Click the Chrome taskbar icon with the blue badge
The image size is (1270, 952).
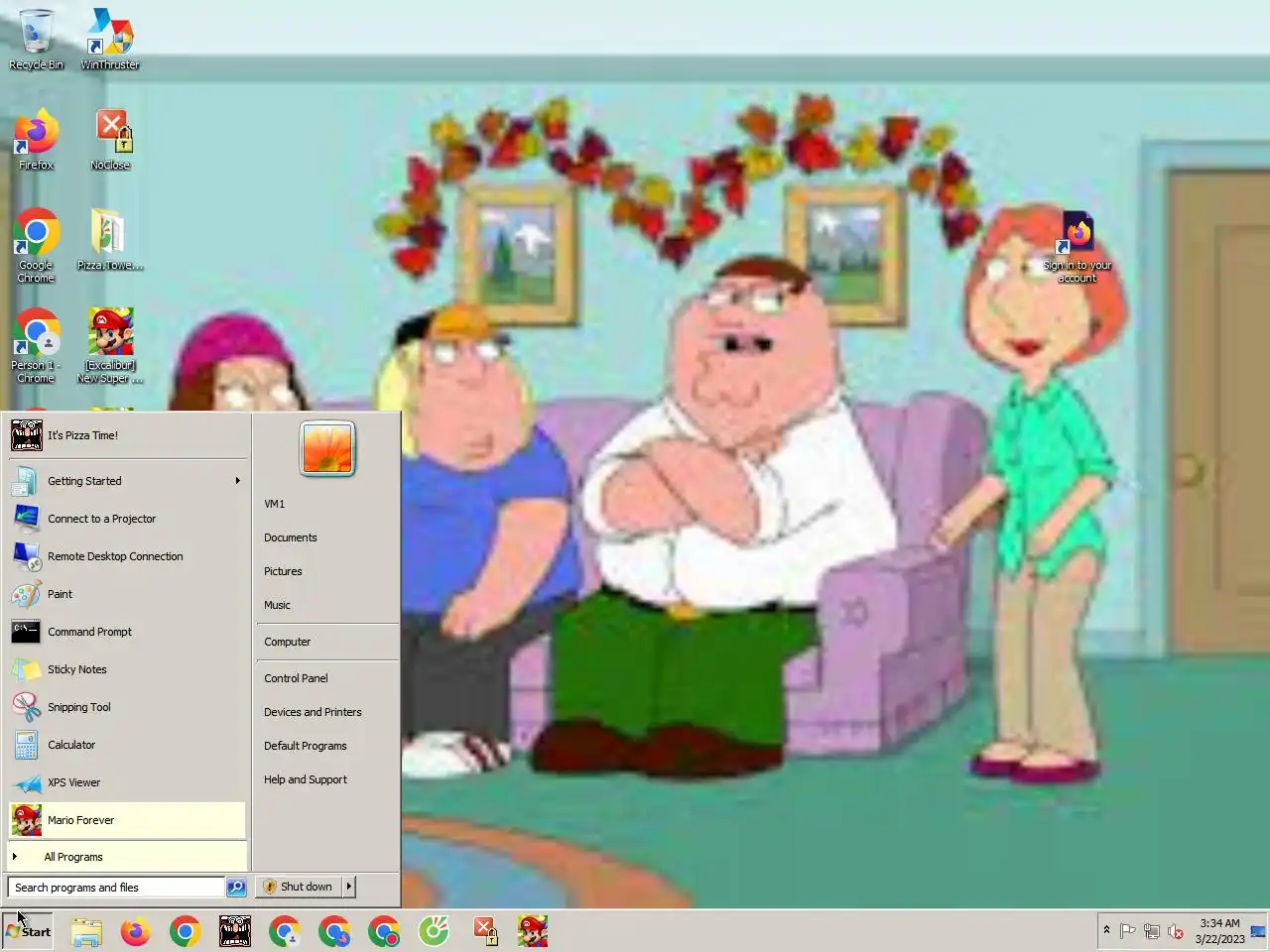coord(334,931)
